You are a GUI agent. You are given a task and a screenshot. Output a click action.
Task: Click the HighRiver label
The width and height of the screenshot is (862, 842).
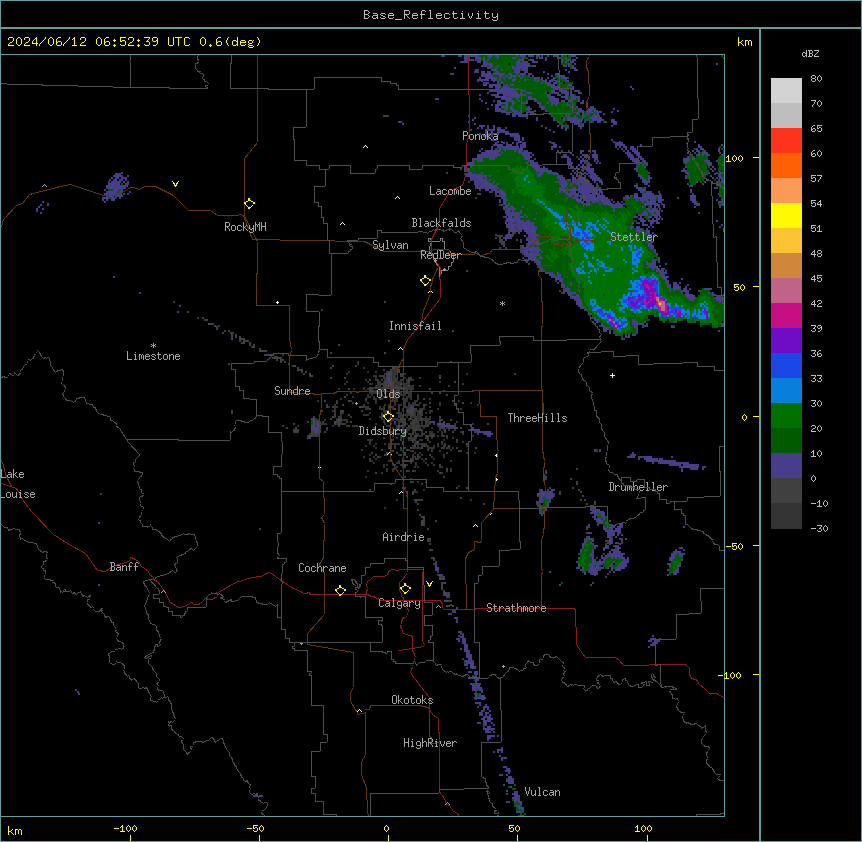pyautogui.click(x=430, y=743)
